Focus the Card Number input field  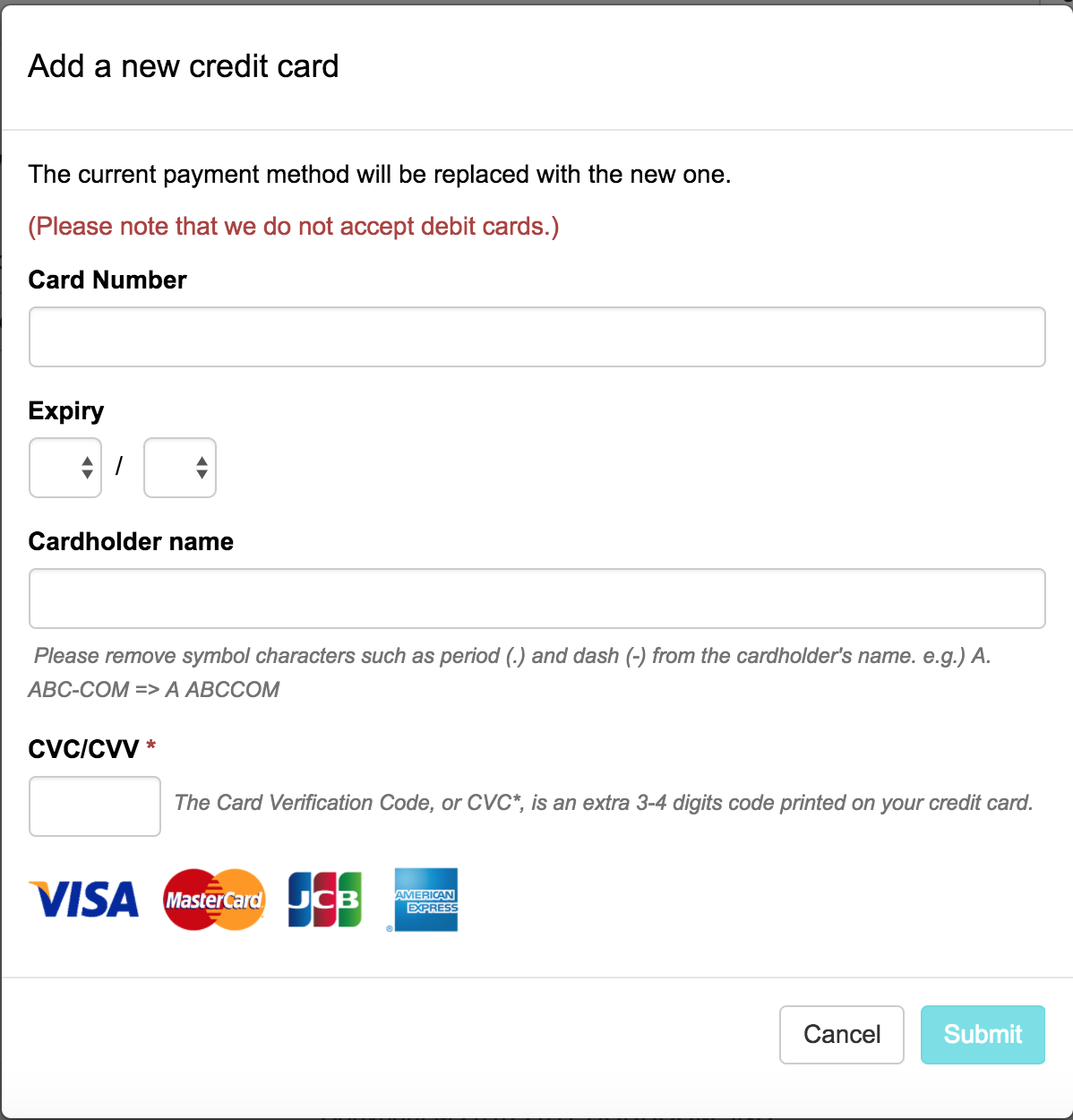tap(537, 337)
